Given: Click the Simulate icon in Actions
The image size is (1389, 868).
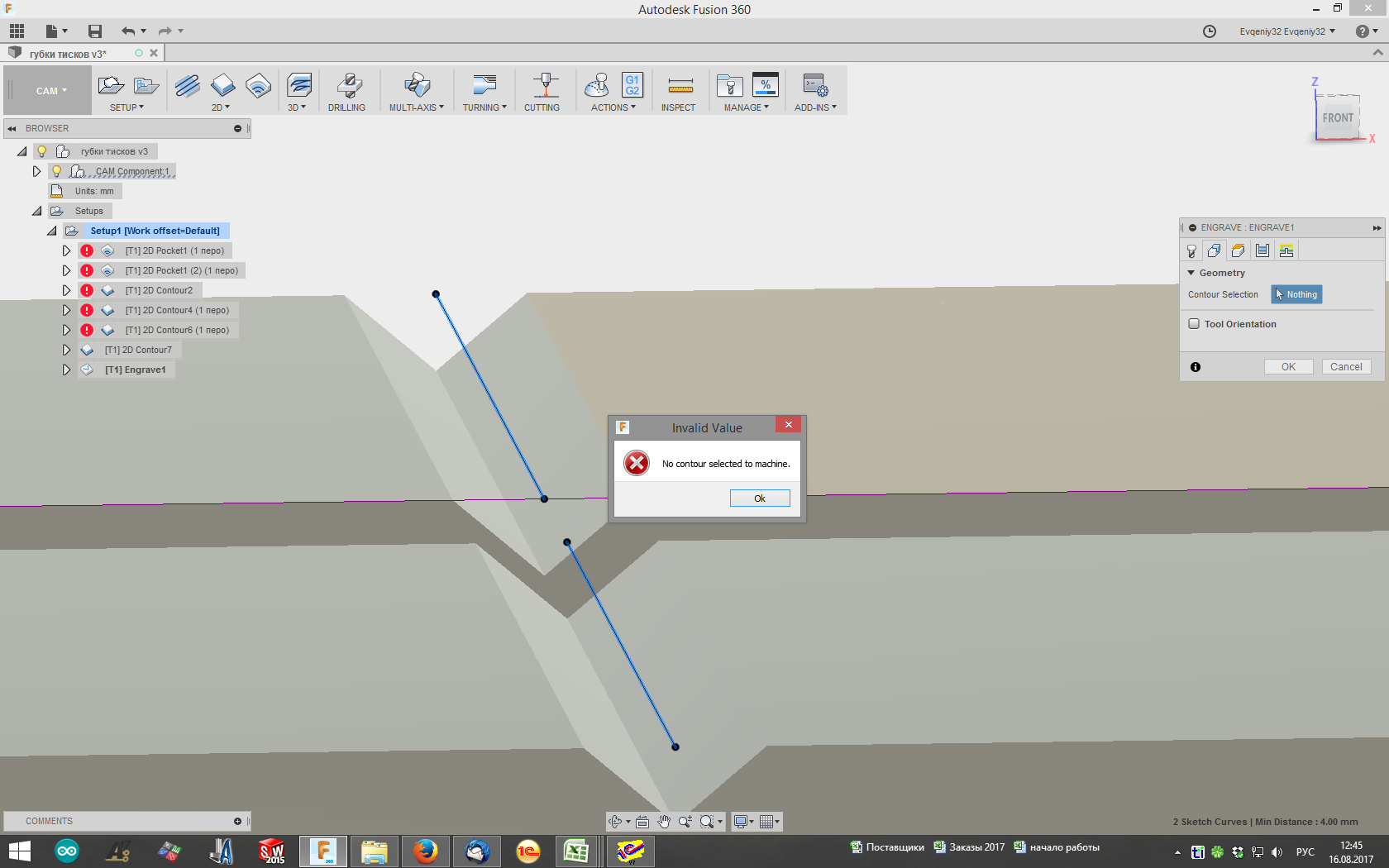Looking at the screenshot, I should [597, 85].
